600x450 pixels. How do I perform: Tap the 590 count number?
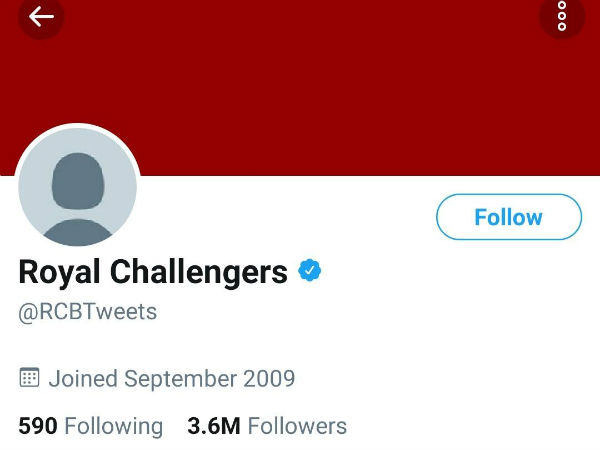point(38,426)
